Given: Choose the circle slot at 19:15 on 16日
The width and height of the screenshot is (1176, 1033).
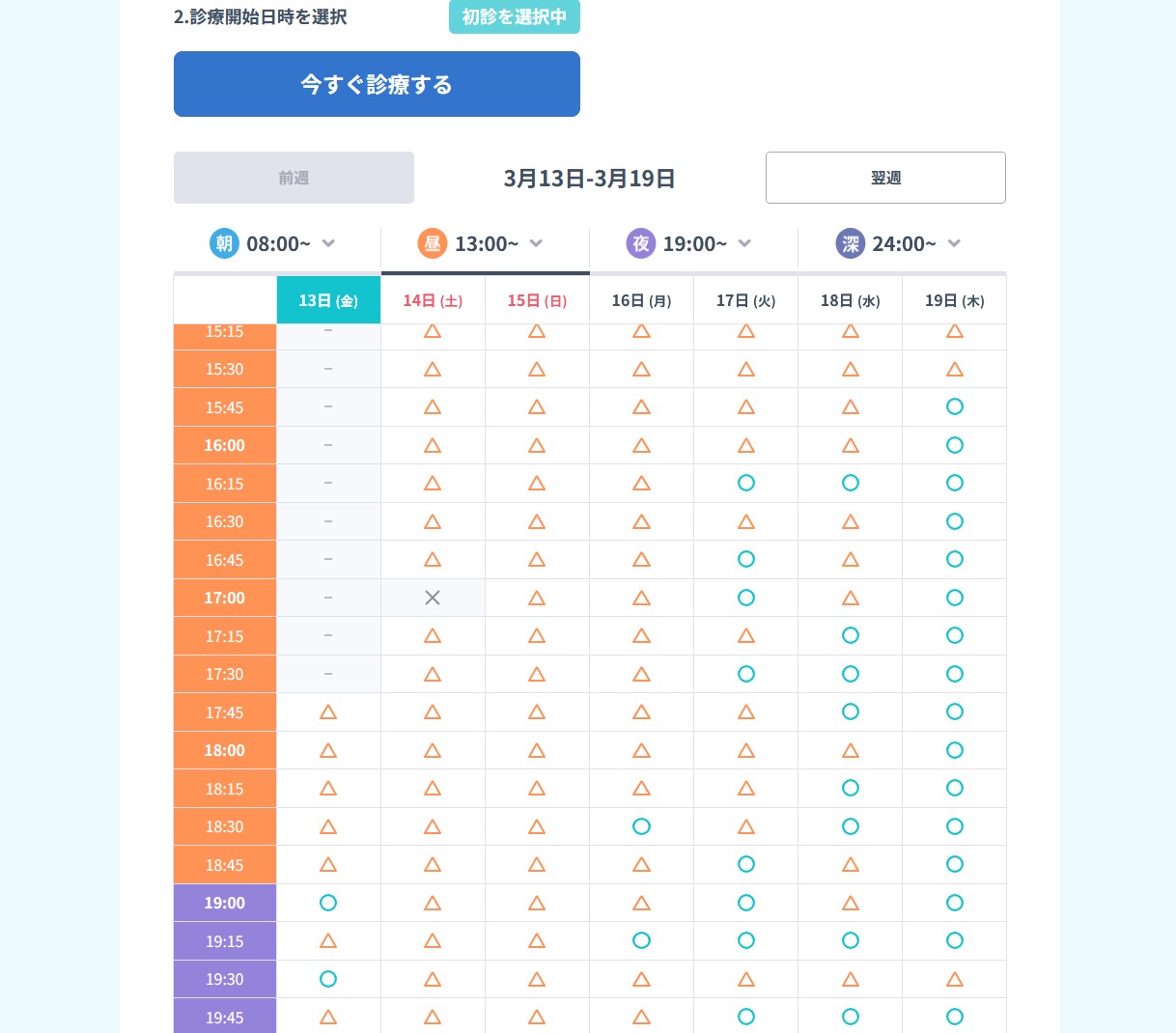Looking at the screenshot, I should tap(641, 940).
